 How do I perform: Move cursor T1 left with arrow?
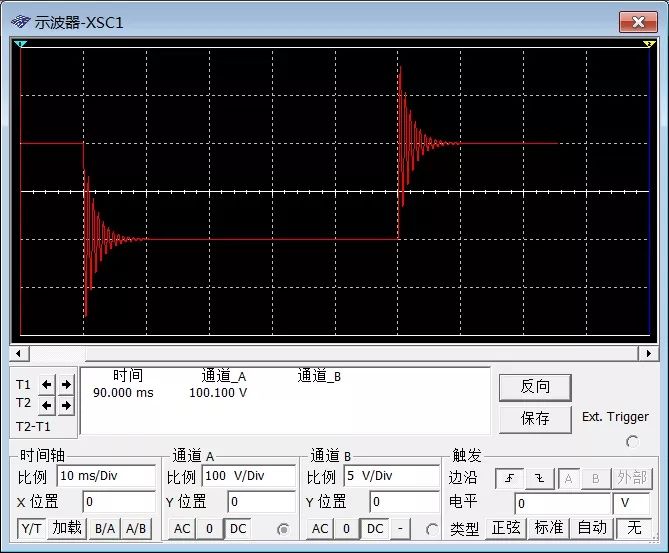pos(47,384)
